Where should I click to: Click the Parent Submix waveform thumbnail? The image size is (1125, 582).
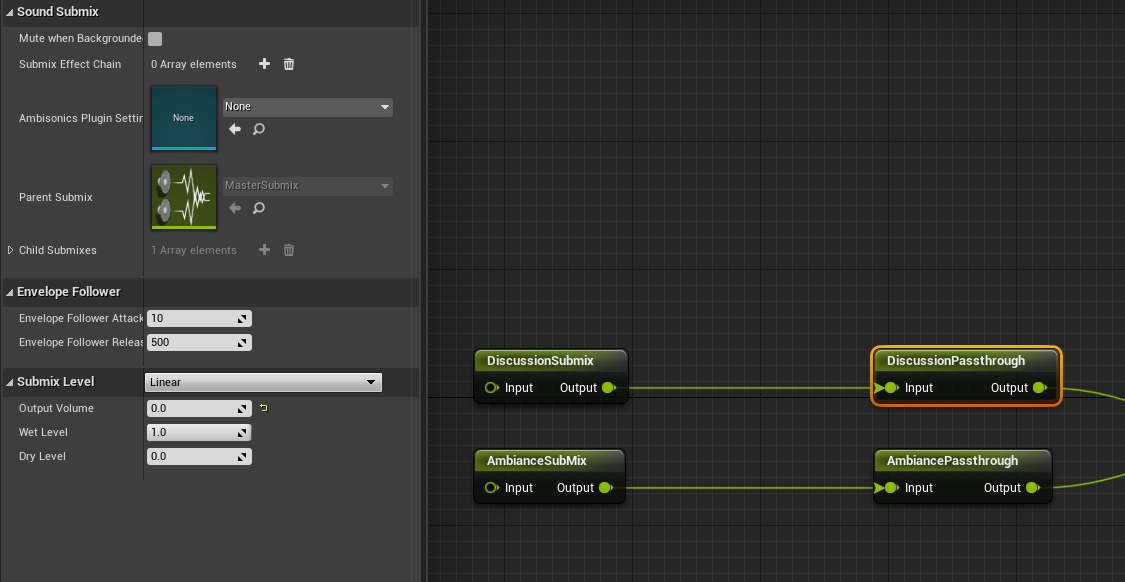pos(184,197)
